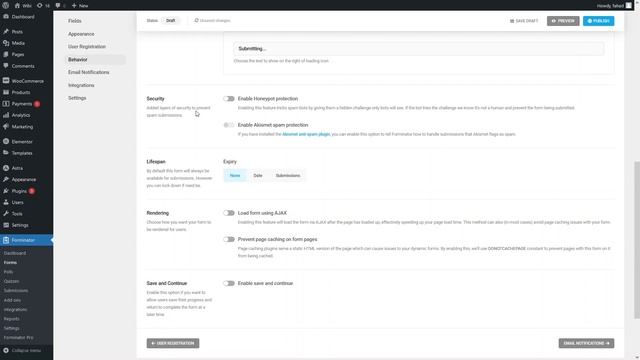The height and width of the screenshot is (360, 640).
Task: Open the WordPress logo menu
Action: [x=6, y=5]
